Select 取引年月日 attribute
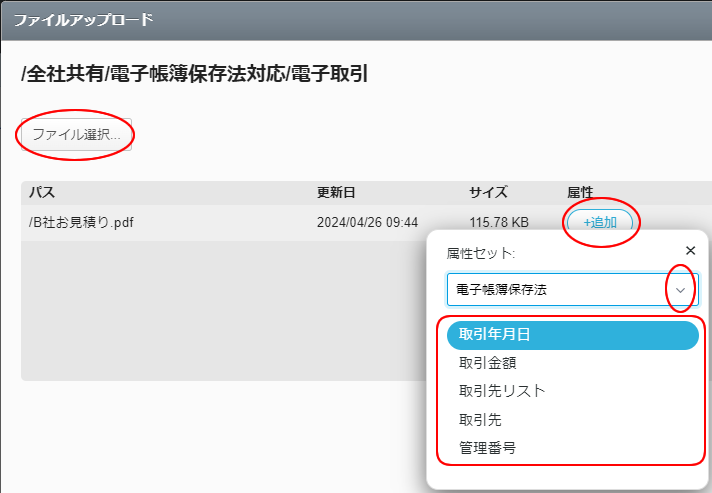712x493 pixels. [x=572, y=335]
